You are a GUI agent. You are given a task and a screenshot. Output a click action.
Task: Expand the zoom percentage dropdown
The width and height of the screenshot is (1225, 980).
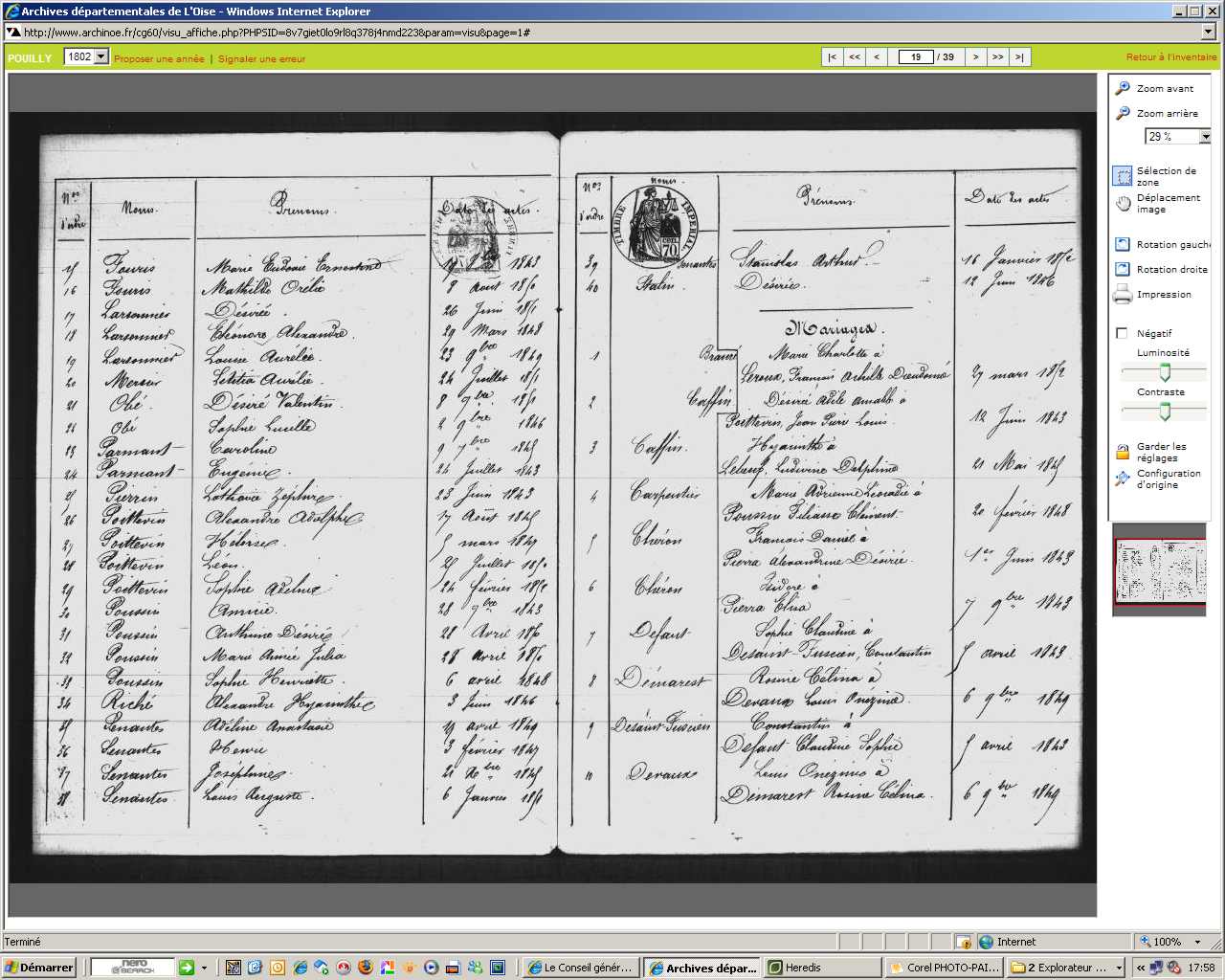[1205, 137]
